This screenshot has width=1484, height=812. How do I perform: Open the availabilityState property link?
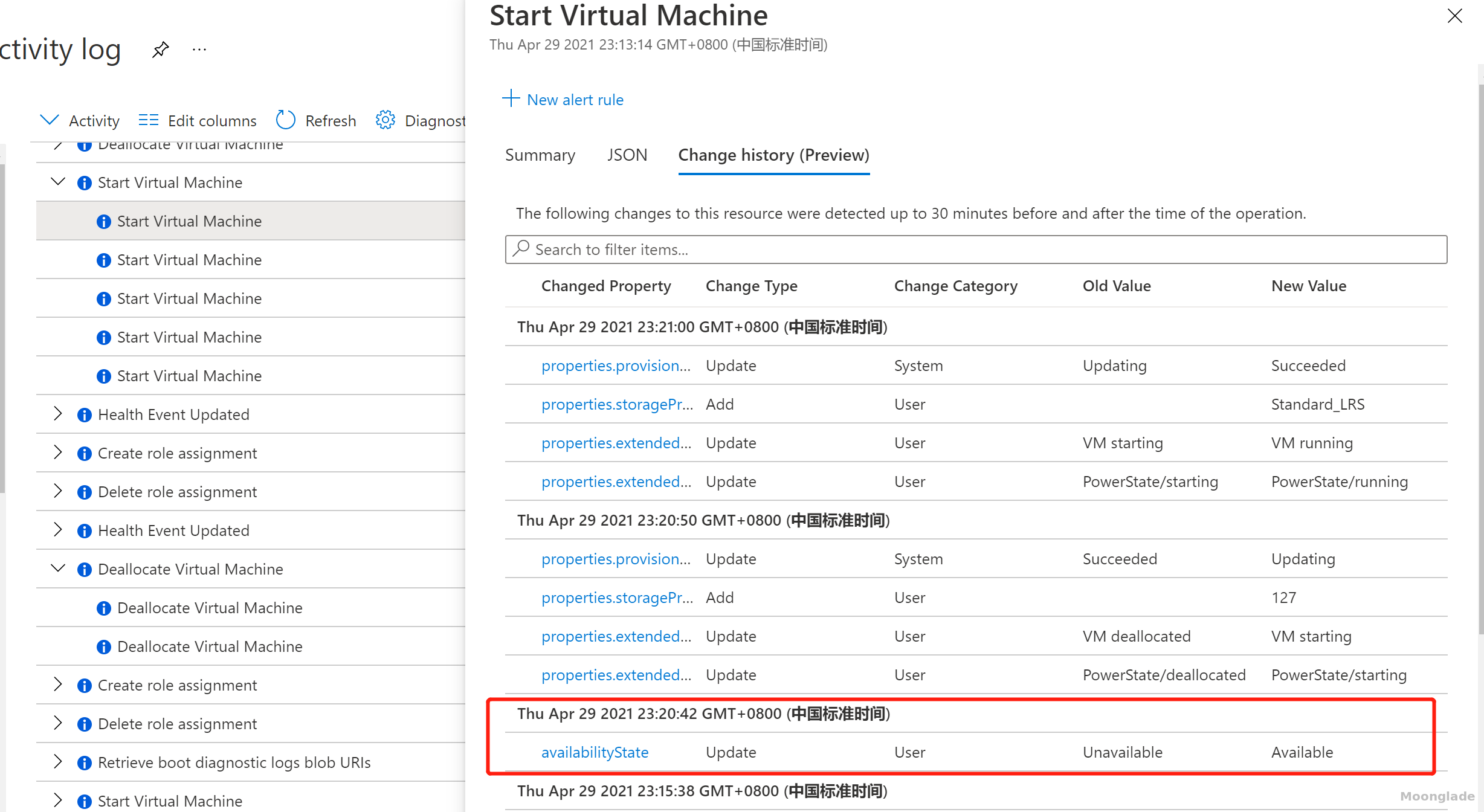point(595,752)
